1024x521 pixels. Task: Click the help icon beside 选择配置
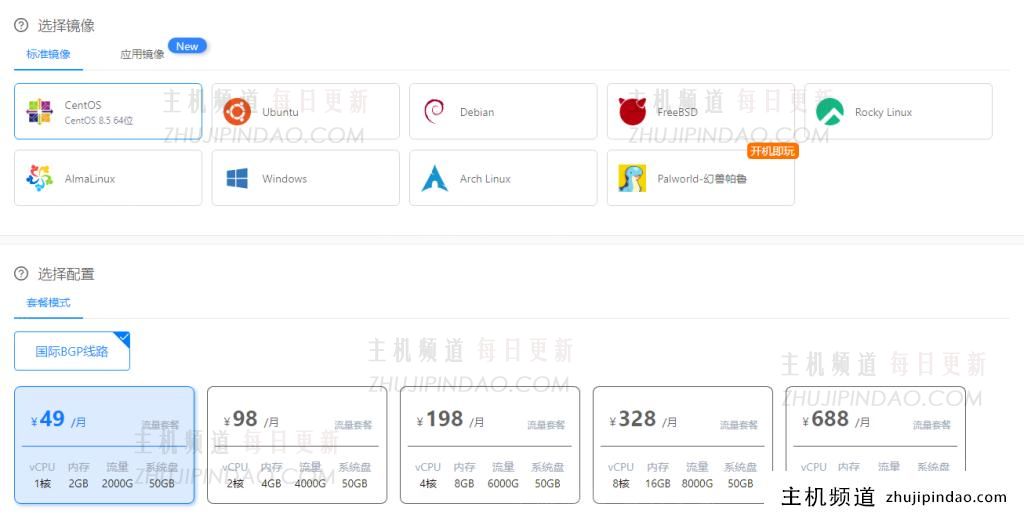tap(21, 274)
